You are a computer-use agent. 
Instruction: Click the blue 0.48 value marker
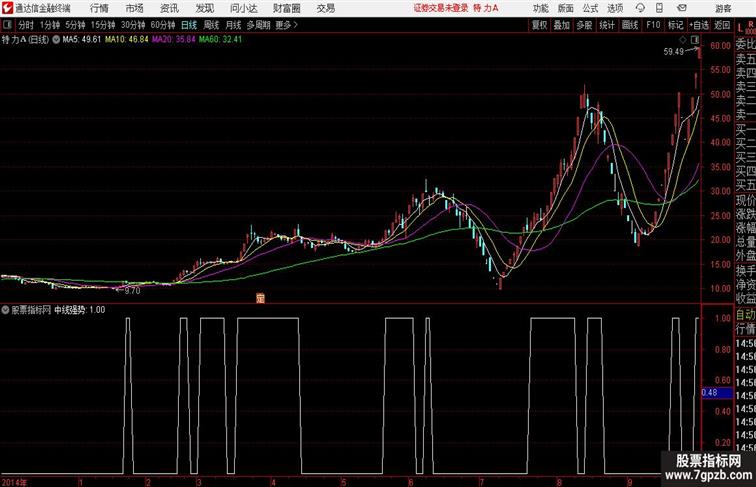pos(717,392)
